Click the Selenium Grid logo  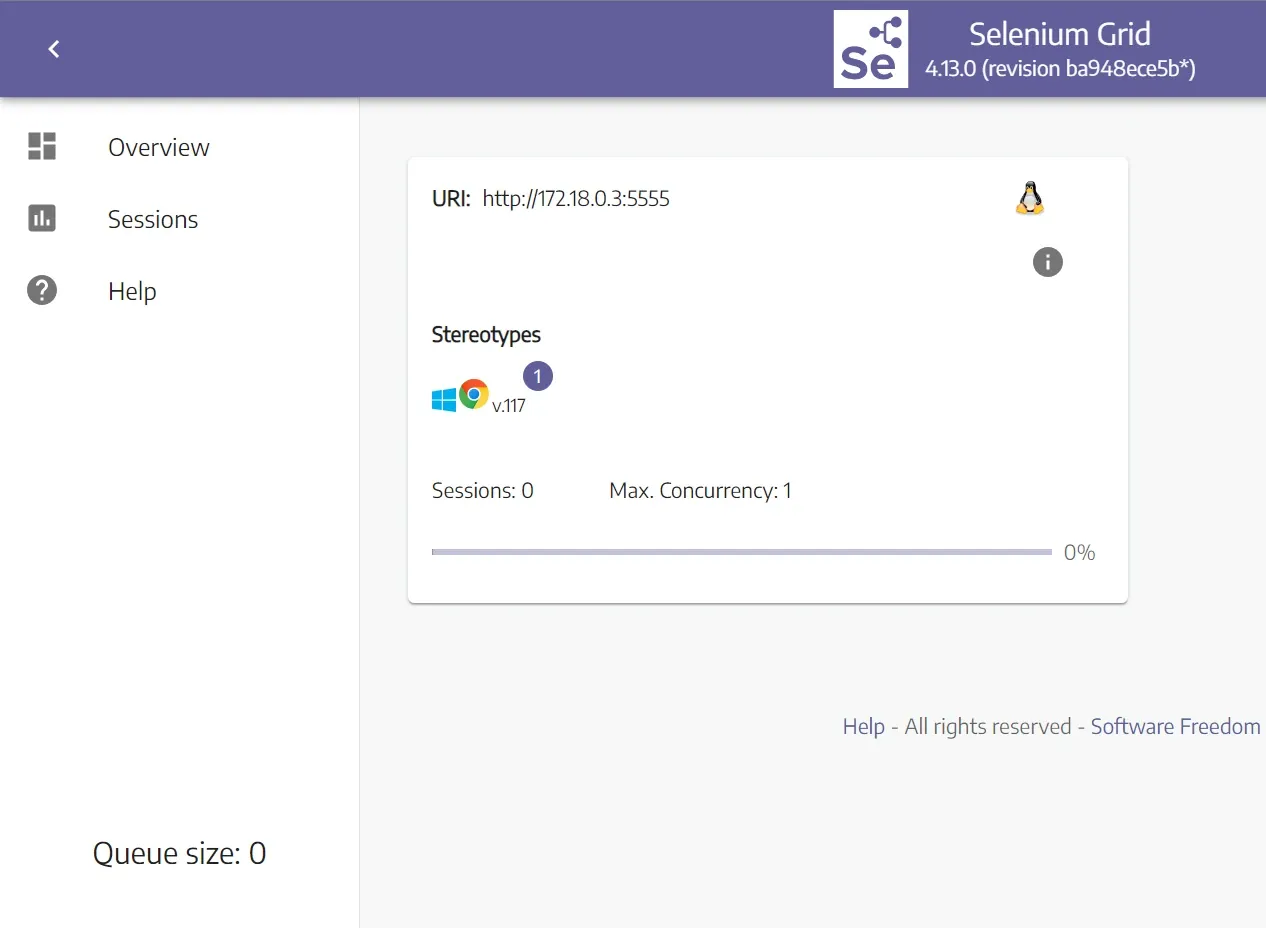pyautogui.click(x=870, y=48)
